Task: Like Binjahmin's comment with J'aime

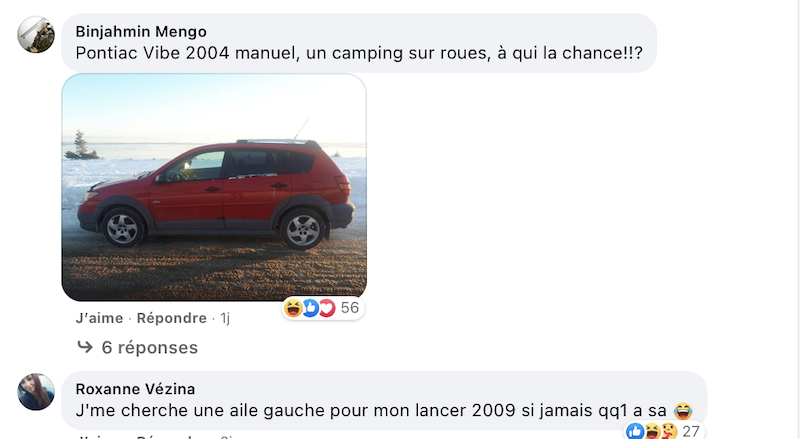Action: pyautogui.click(x=99, y=318)
